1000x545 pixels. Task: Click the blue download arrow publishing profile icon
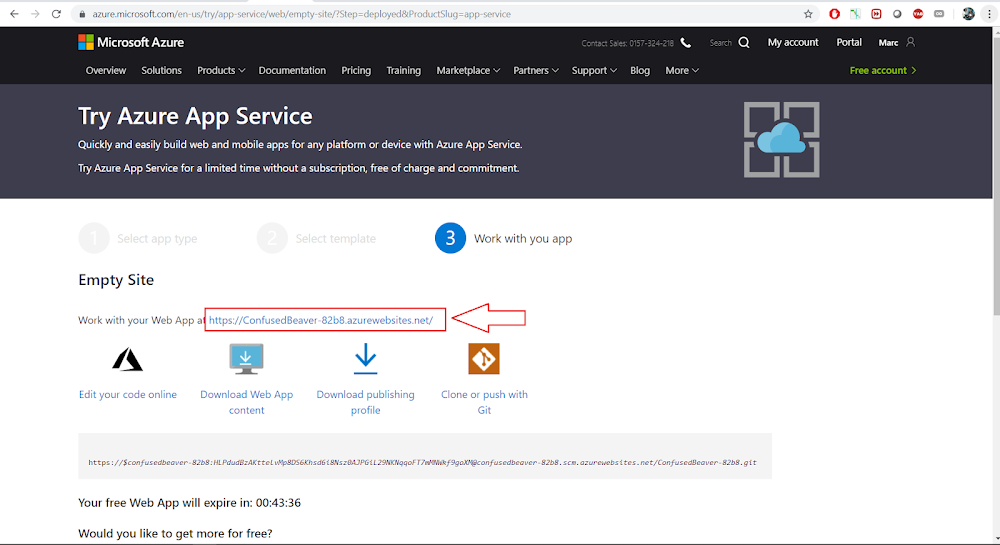tap(365, 359)
